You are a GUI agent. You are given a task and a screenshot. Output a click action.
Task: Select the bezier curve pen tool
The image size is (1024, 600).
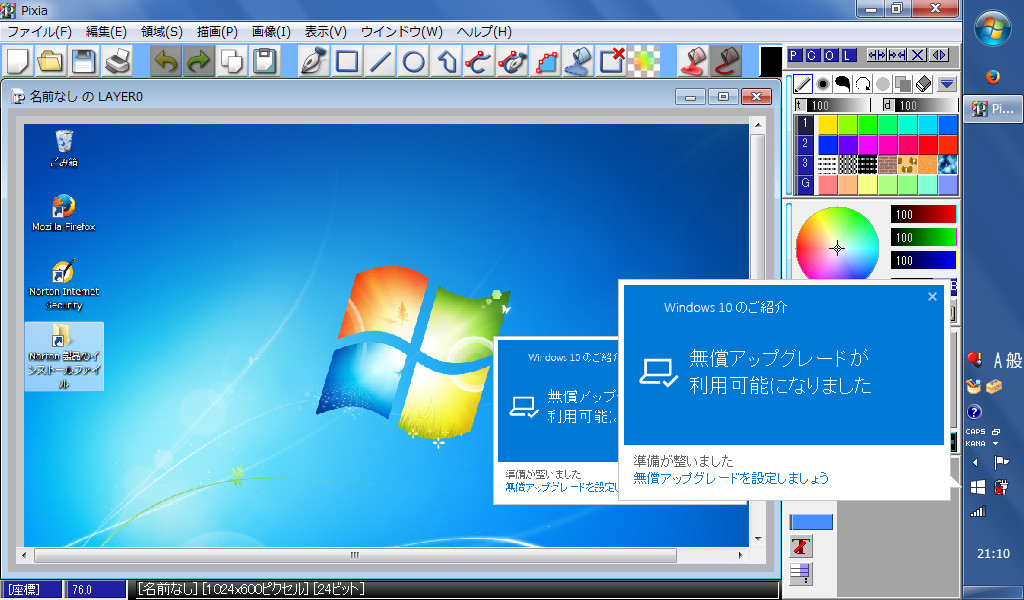pos(512,61)
